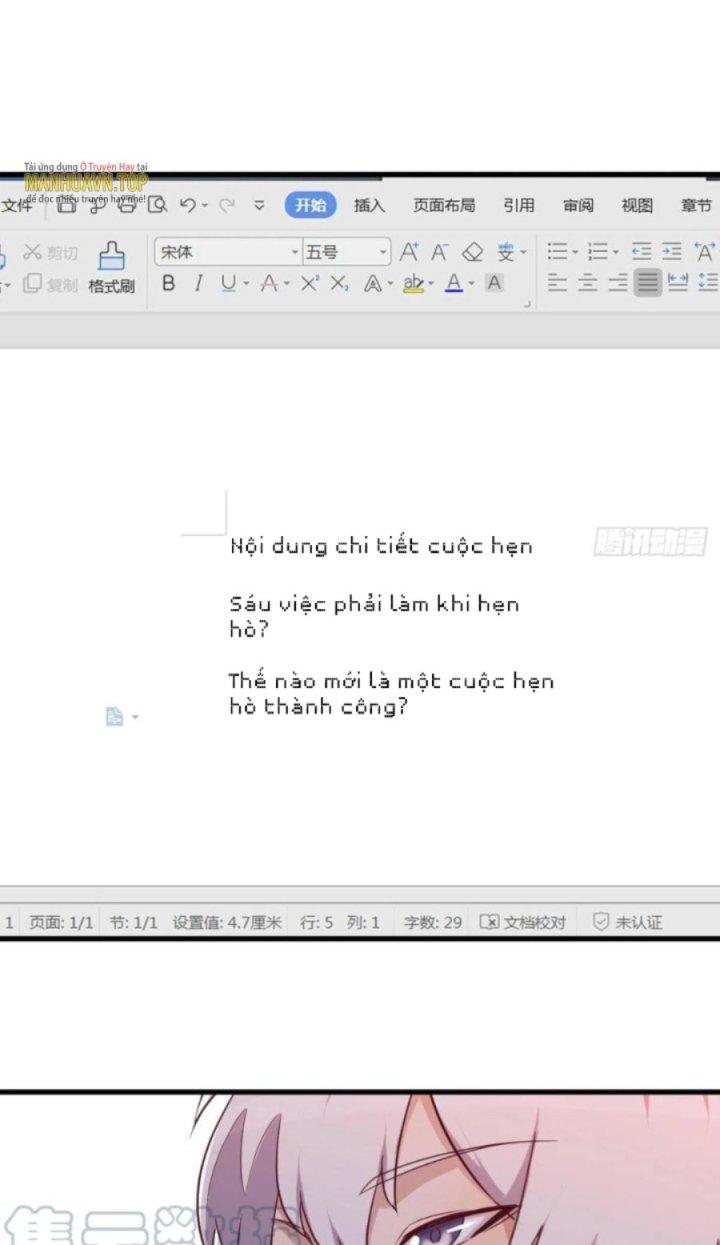Screen dimensions: 720x1245
Task: Click the decrease indent icon
Action: (641, 252)
